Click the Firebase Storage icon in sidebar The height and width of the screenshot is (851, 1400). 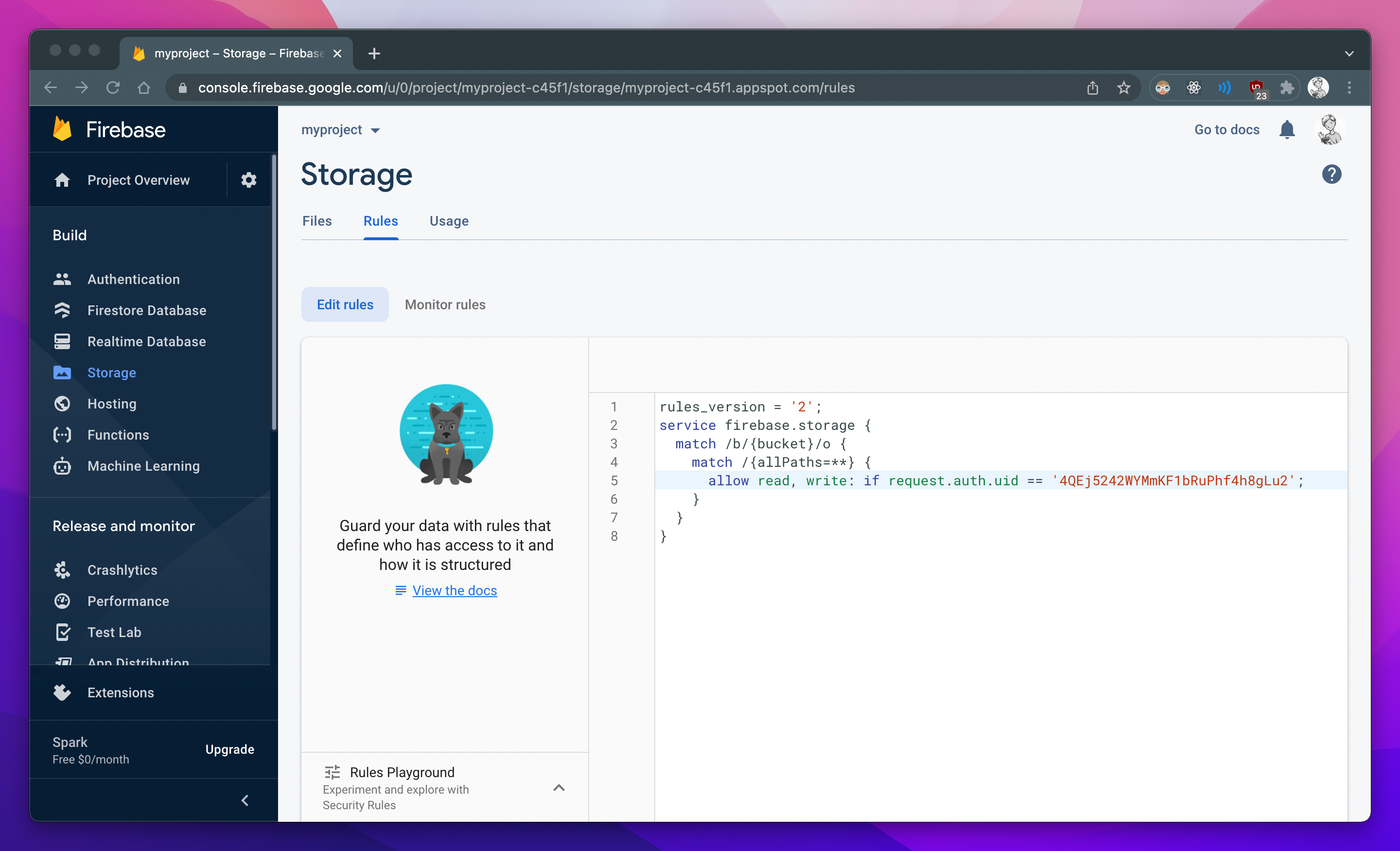click(x=63, y=372)
